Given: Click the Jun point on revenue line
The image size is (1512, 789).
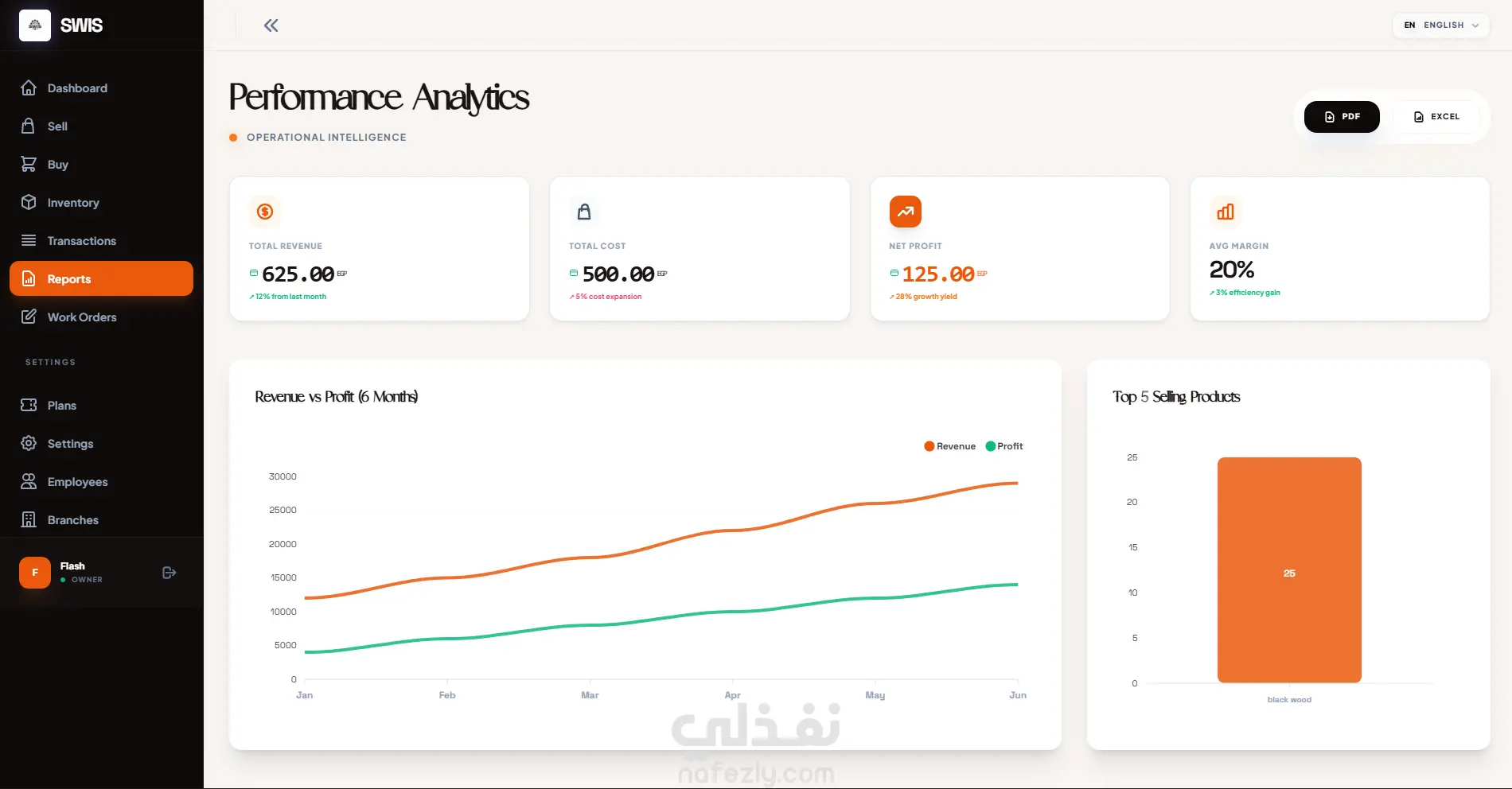Looking at the screenshot, I should point(1017,483).
